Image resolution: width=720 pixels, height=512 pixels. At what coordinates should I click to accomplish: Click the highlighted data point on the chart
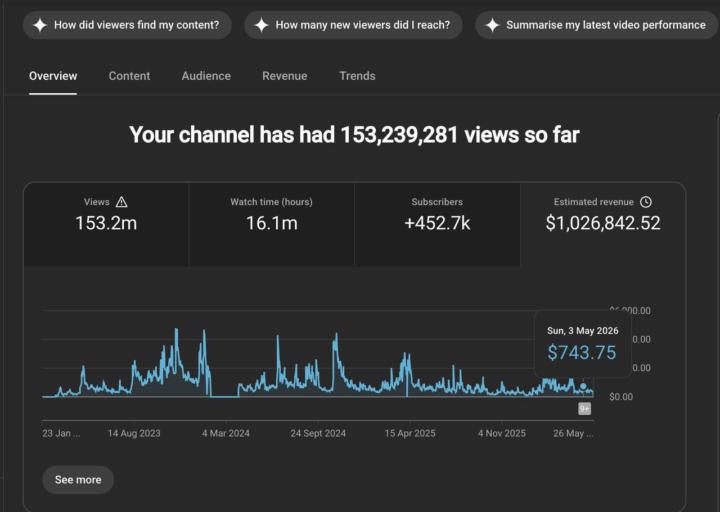(583, 387)
